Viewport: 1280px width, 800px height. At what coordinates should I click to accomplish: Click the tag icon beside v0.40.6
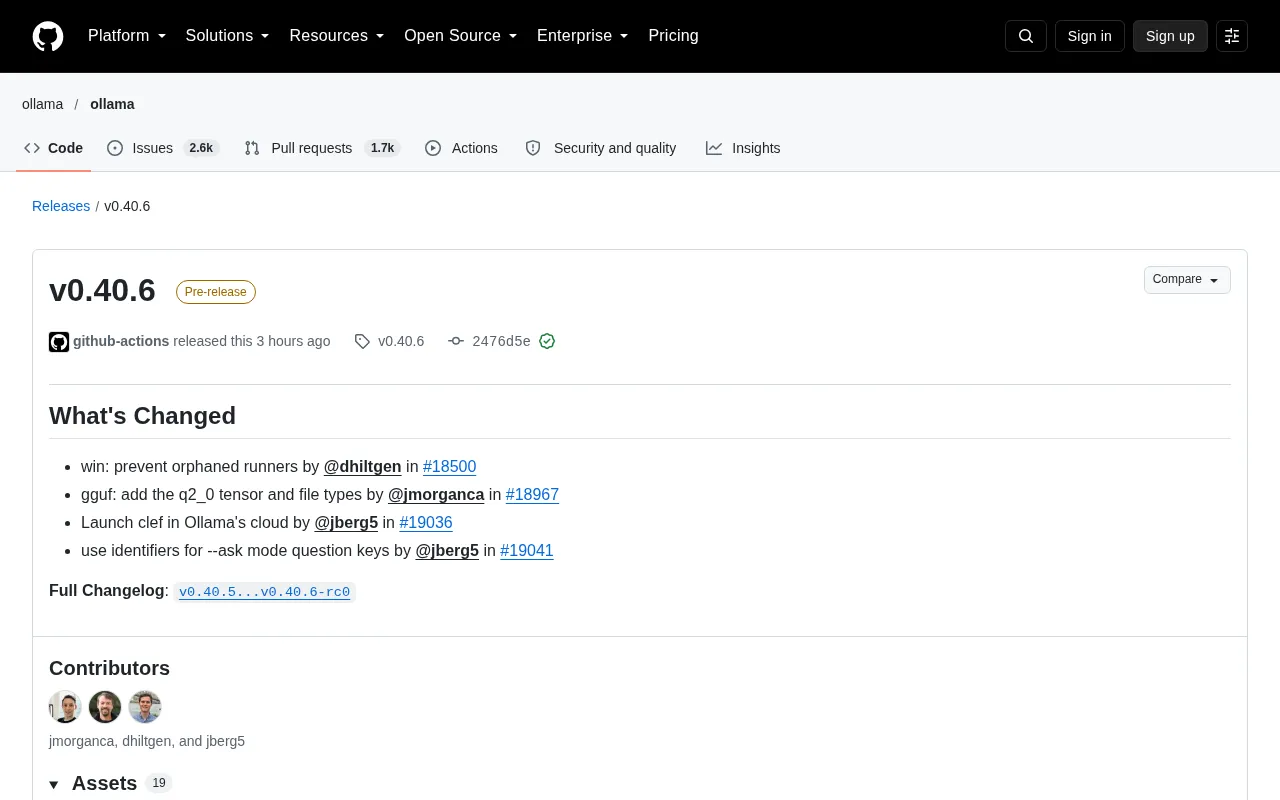pyautogui.click(x=362, y=342)
